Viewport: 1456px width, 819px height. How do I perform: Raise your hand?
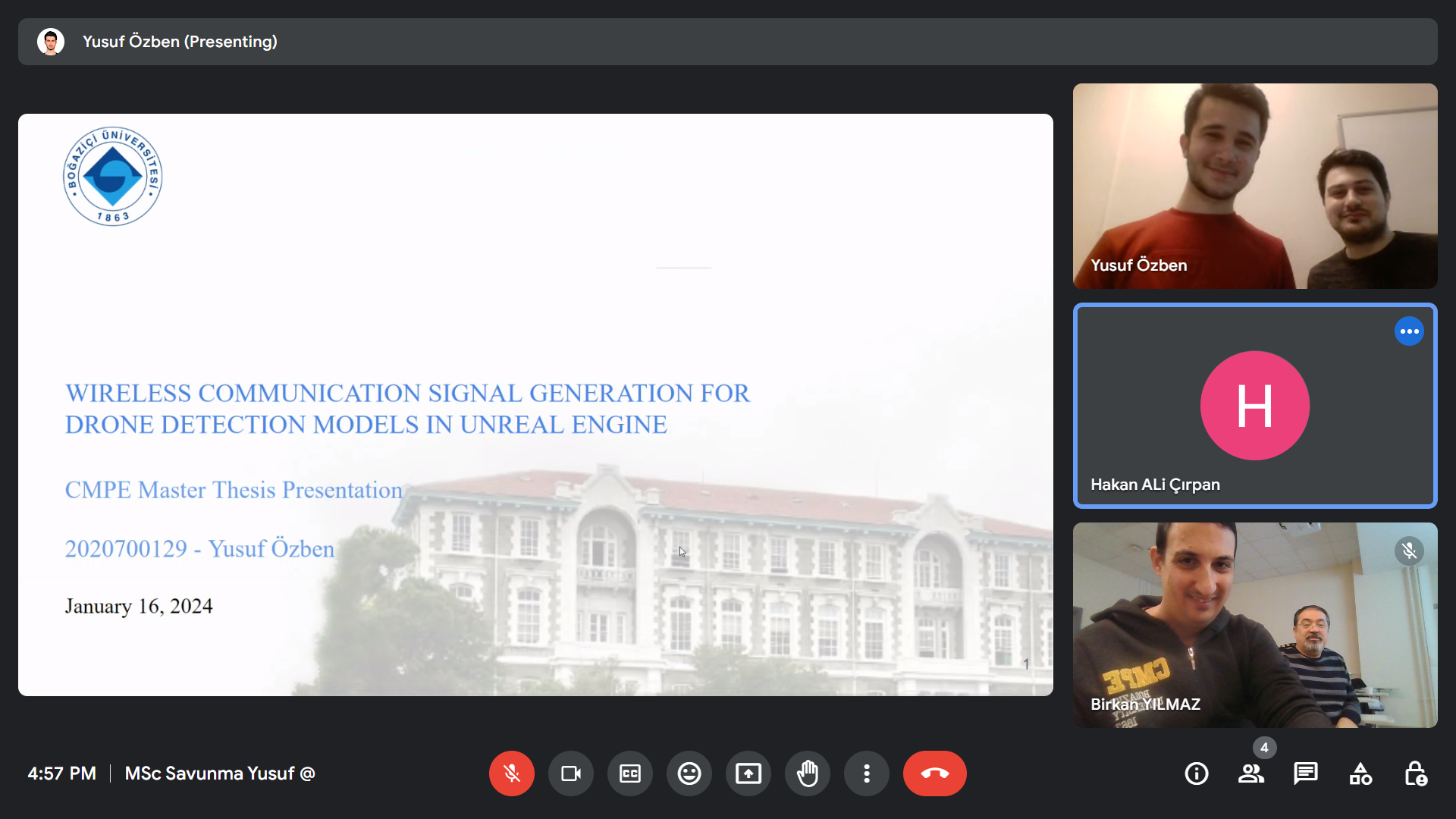pyautogui.click(x=808, y=773)
